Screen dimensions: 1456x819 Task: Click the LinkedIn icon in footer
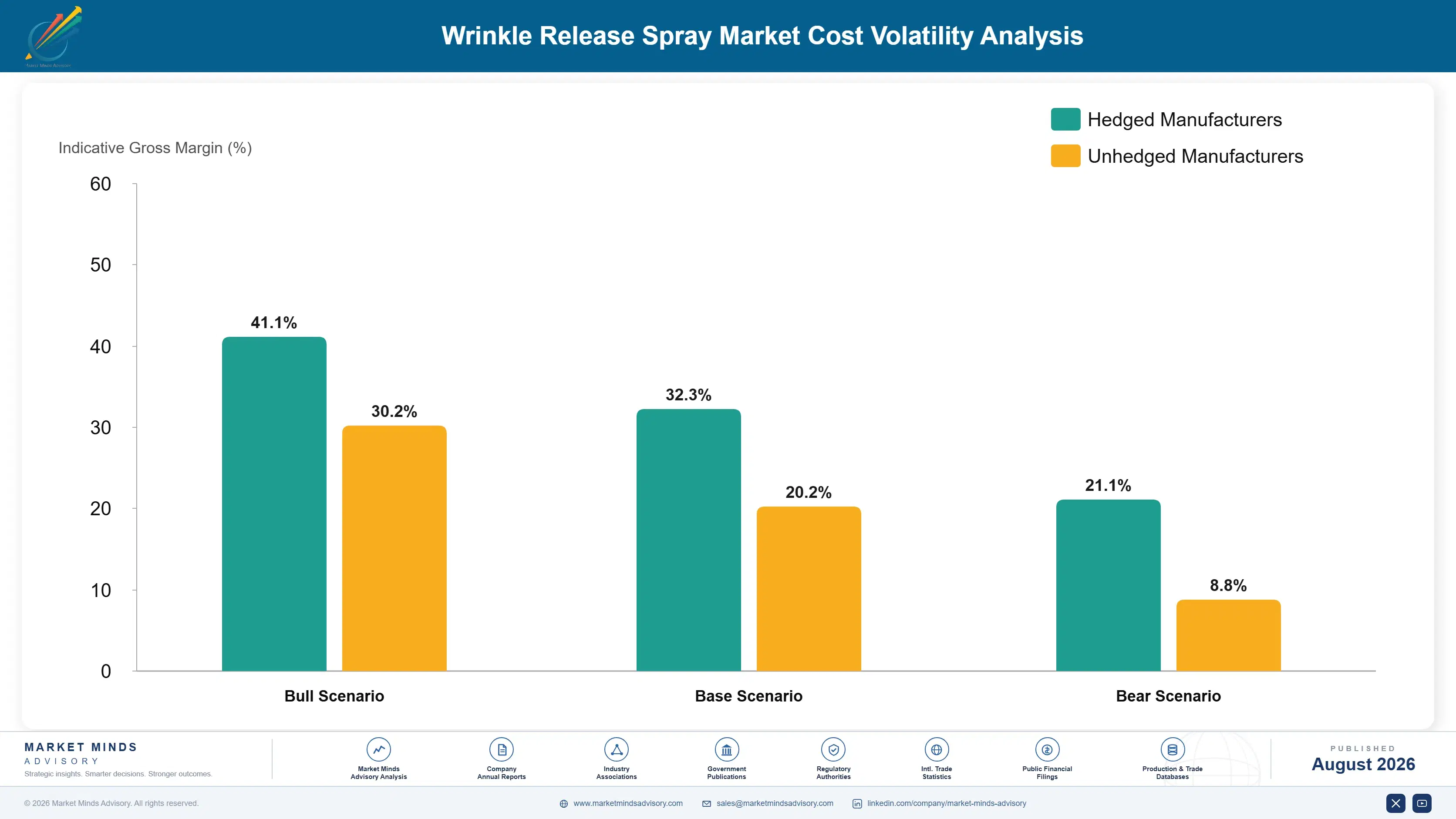click(857, 804)
